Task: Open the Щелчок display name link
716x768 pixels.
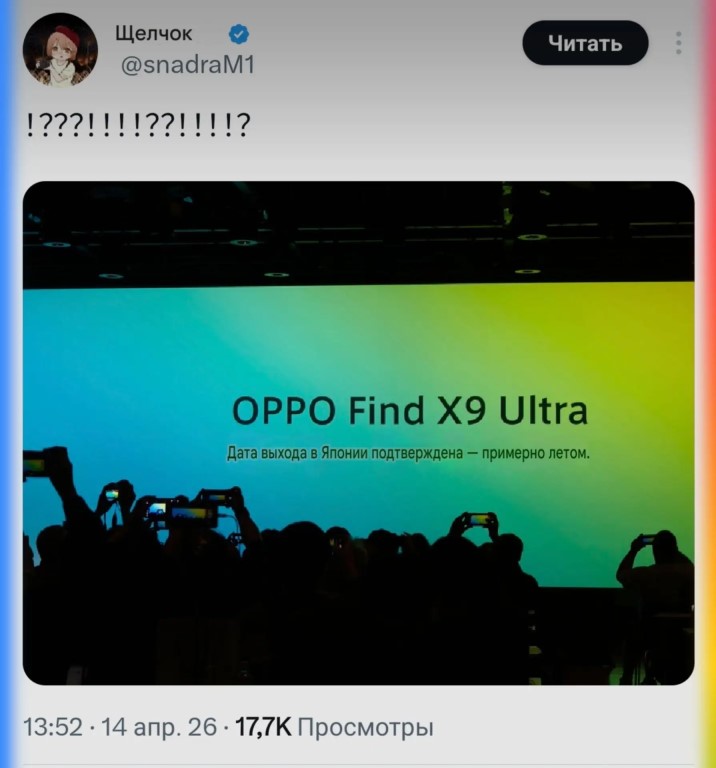Action: [154, 34]
